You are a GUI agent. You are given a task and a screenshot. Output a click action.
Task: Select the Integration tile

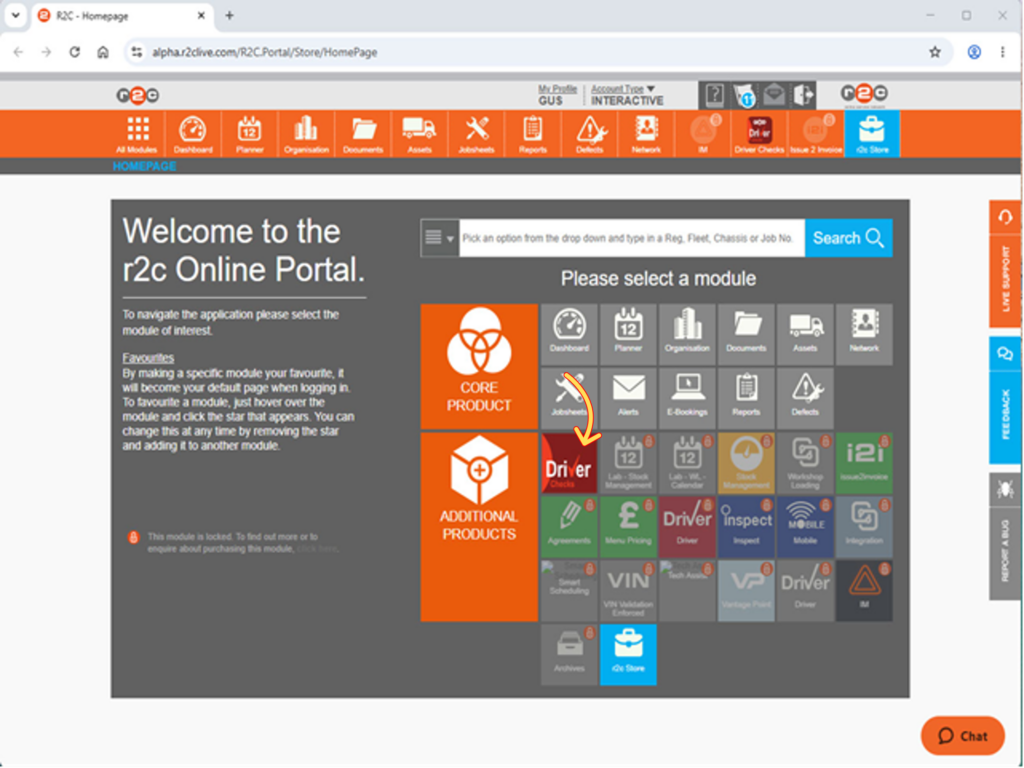coord(864,526)
